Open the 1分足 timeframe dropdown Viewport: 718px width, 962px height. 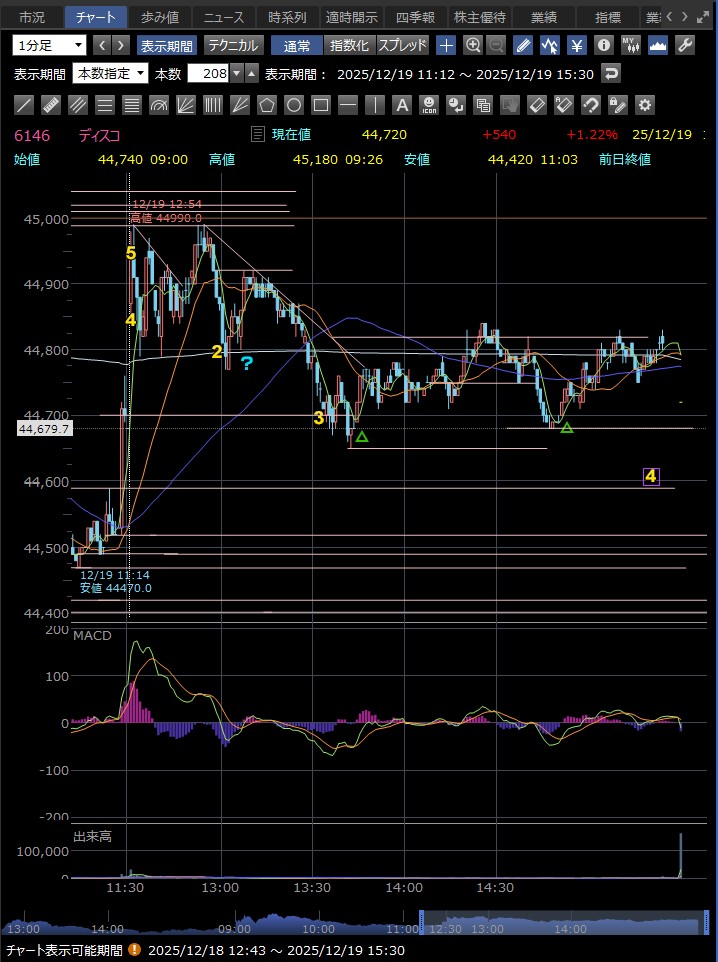tap(49, 45)
